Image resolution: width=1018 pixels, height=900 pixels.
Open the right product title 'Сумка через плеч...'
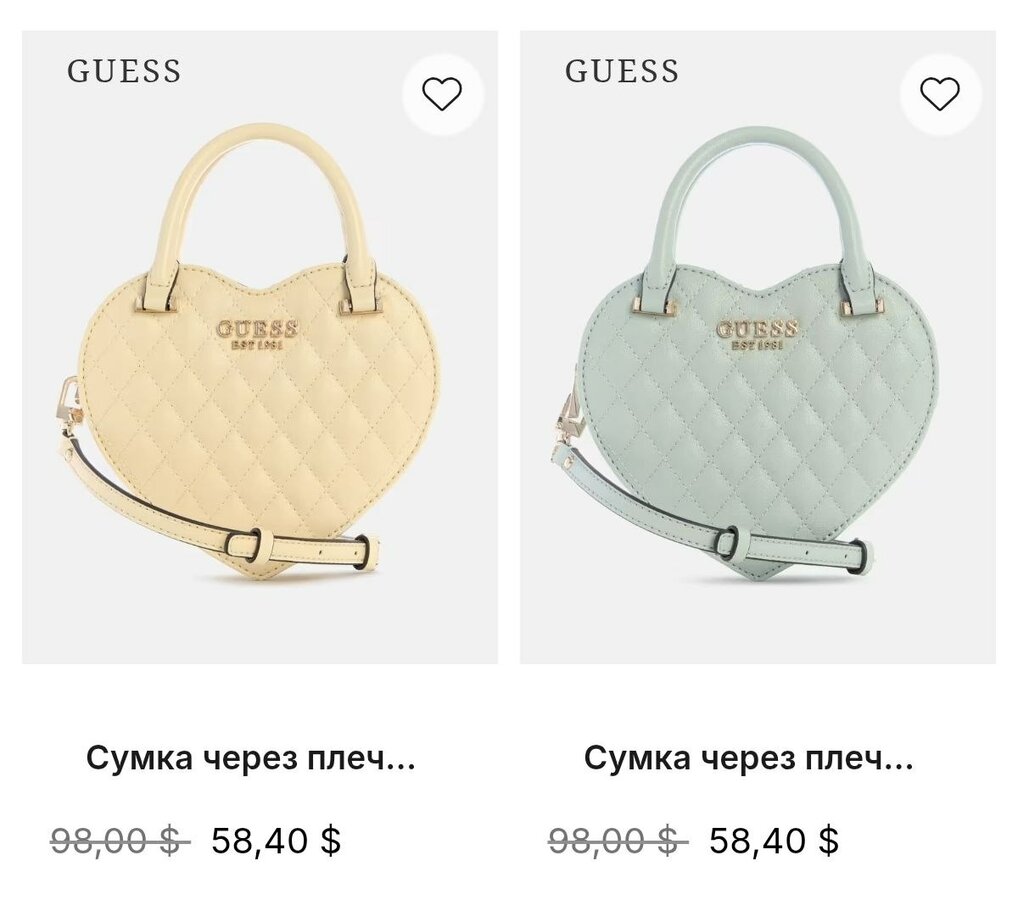pos(748,759)
